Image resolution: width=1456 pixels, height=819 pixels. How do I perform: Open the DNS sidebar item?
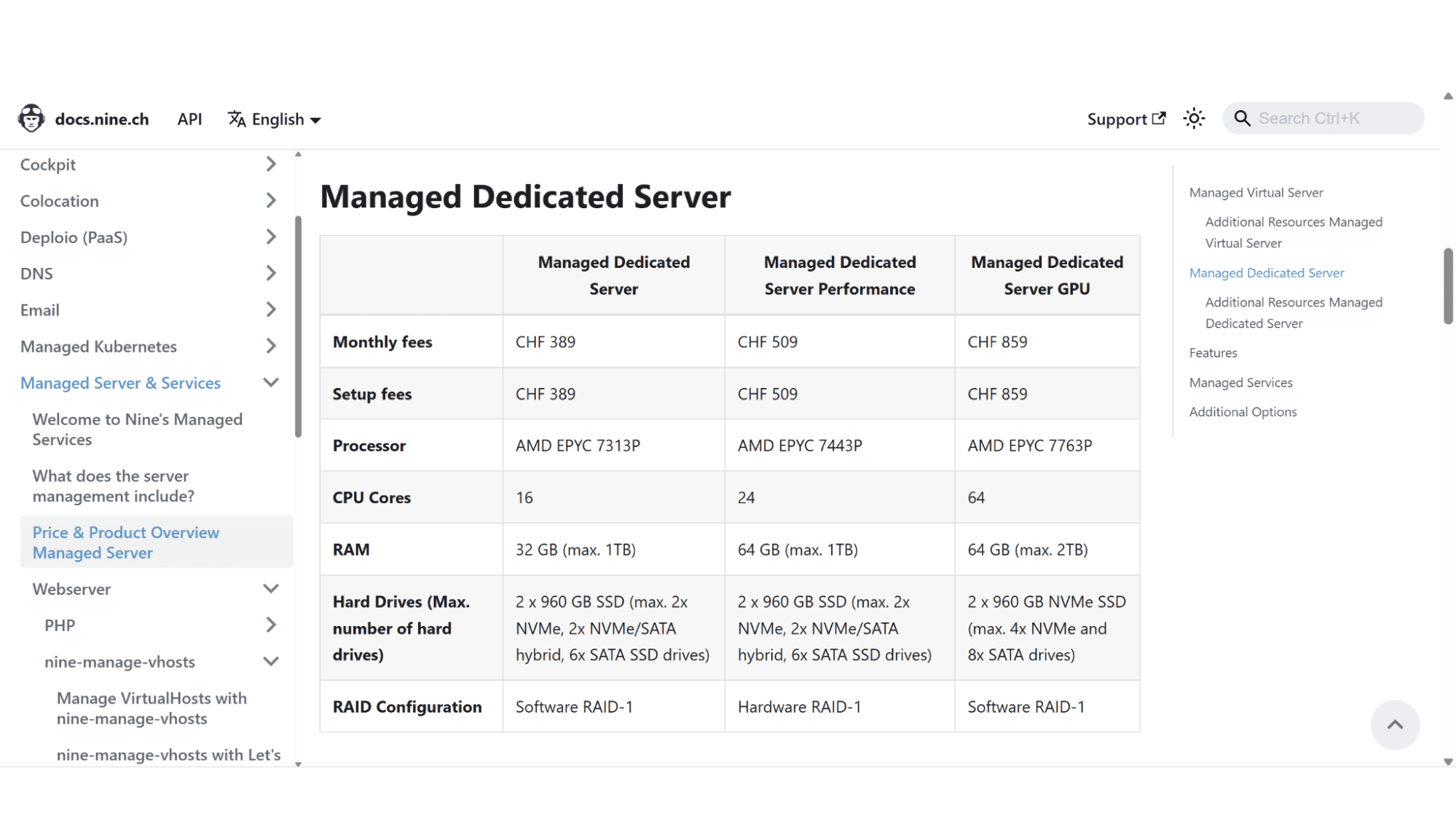(x=36, y=274)
